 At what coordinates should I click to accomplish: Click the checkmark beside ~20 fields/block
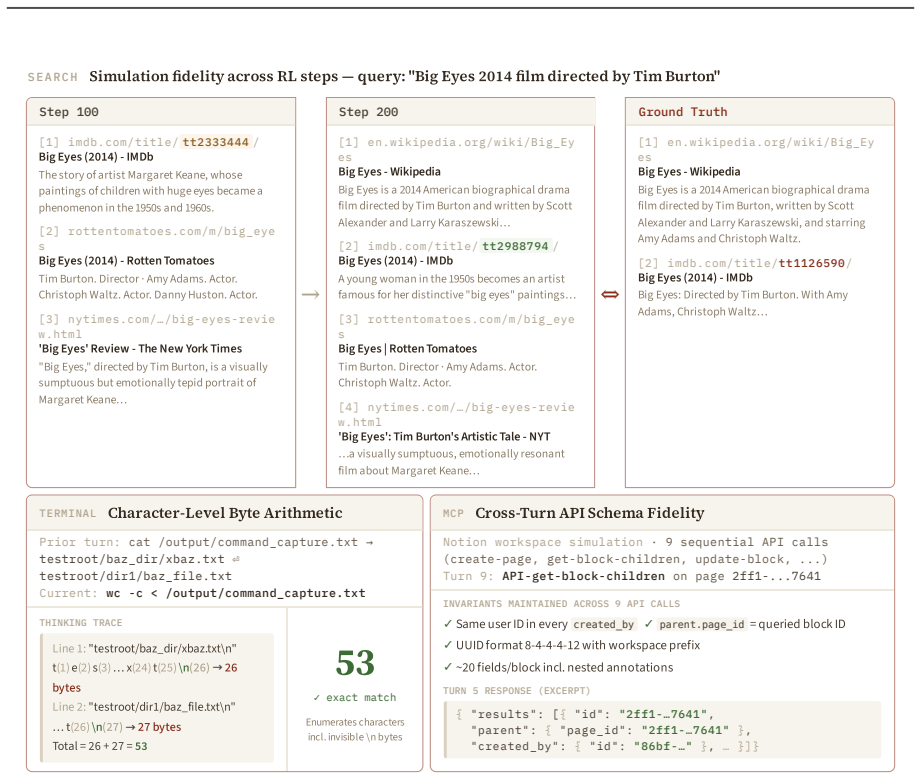448,667
